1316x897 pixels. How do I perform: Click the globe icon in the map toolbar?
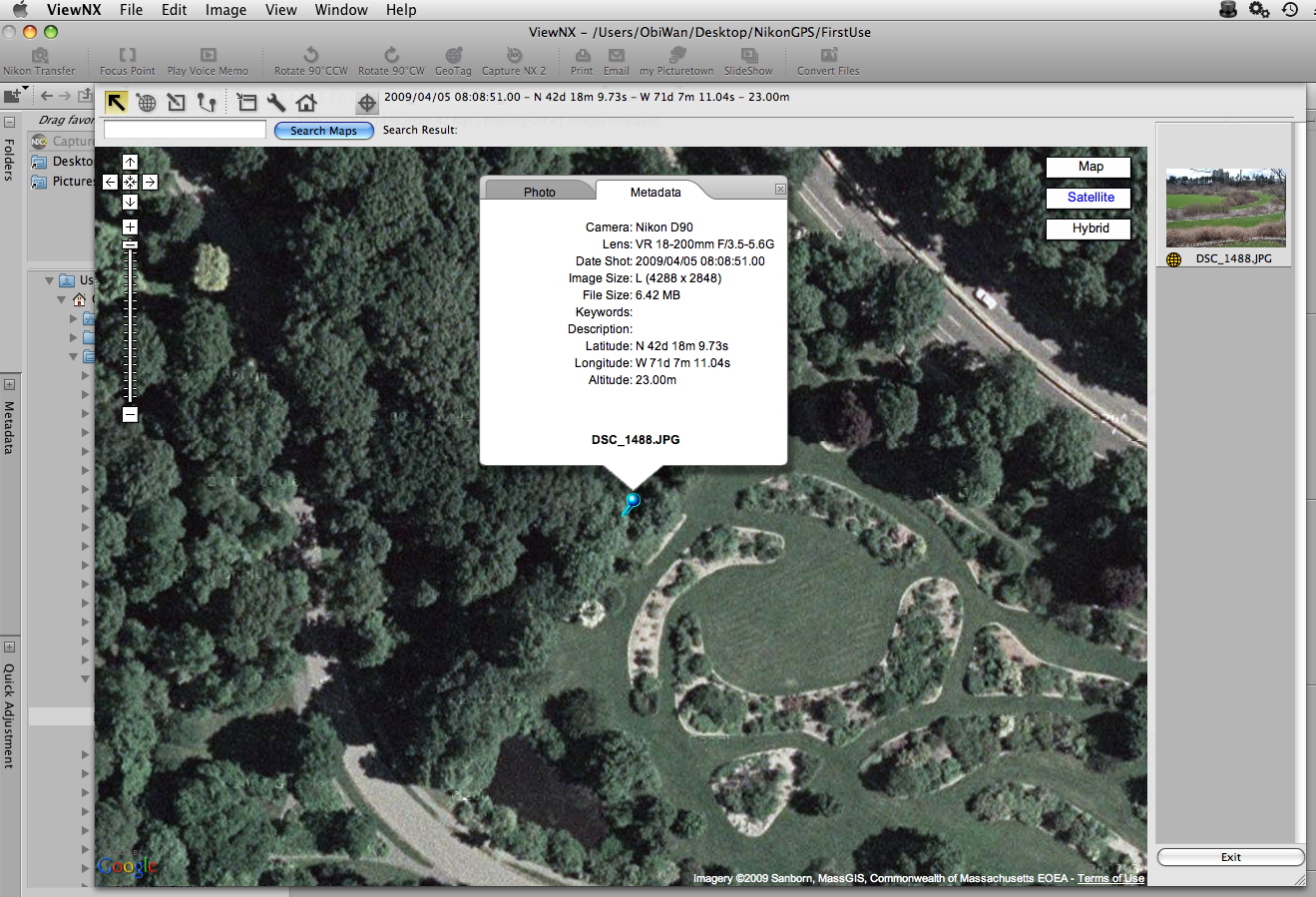[147, 102]
